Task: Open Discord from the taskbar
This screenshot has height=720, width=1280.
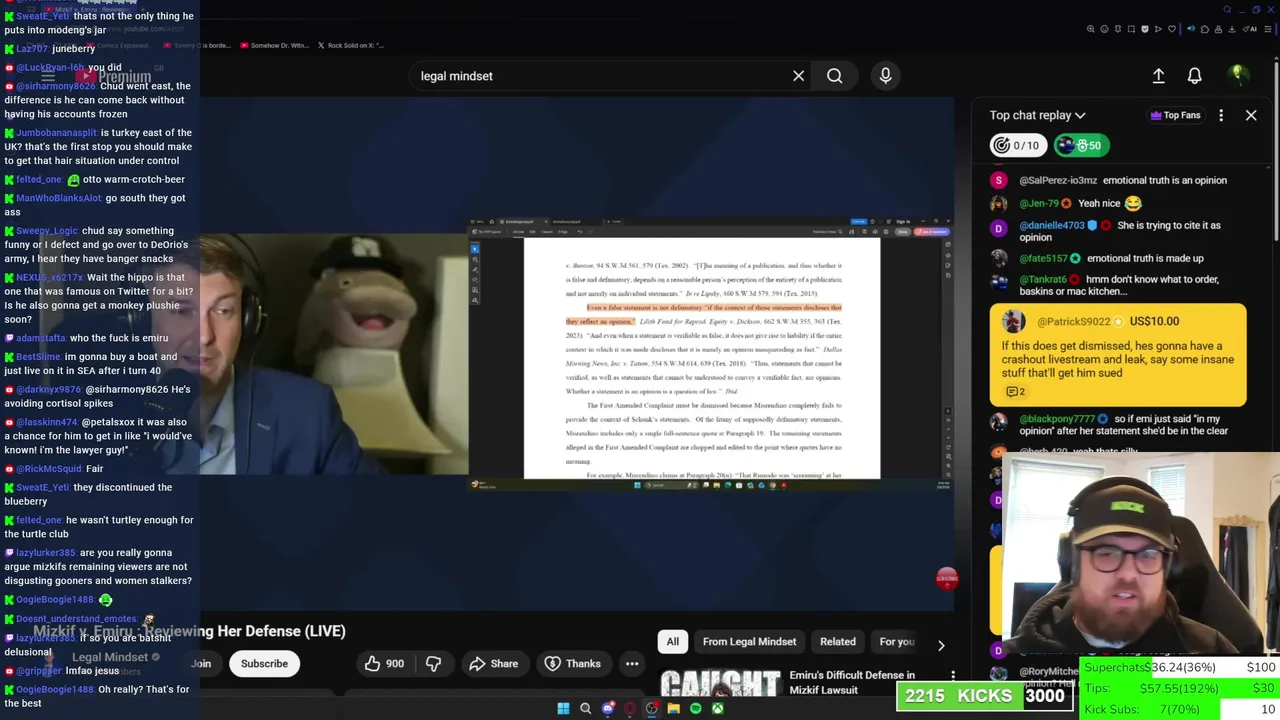Action: [607, 709]
